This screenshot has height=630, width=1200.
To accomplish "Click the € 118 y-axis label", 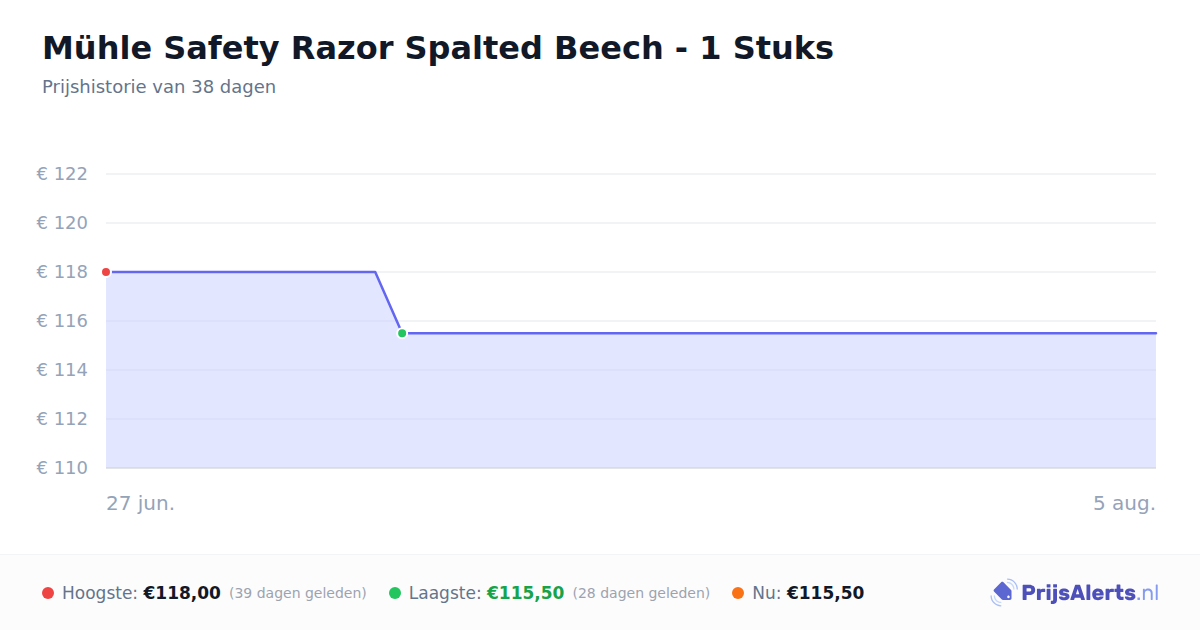I will (x=62, y=272).
